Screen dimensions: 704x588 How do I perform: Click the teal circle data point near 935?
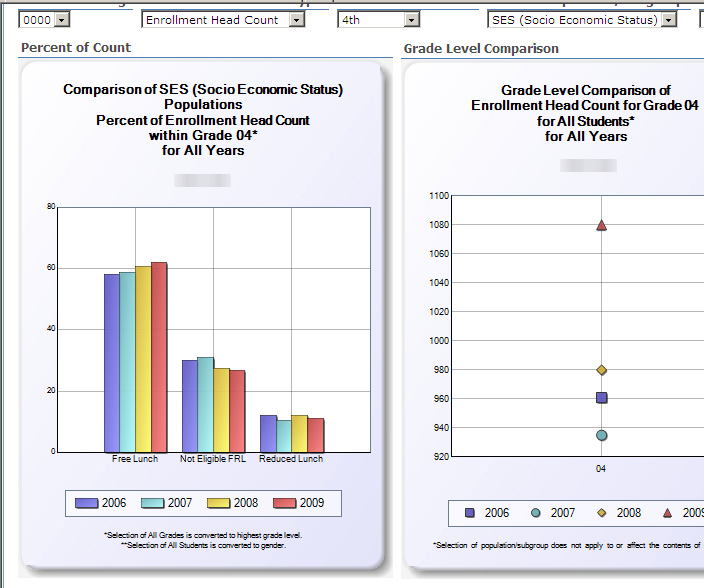(601, 435)
